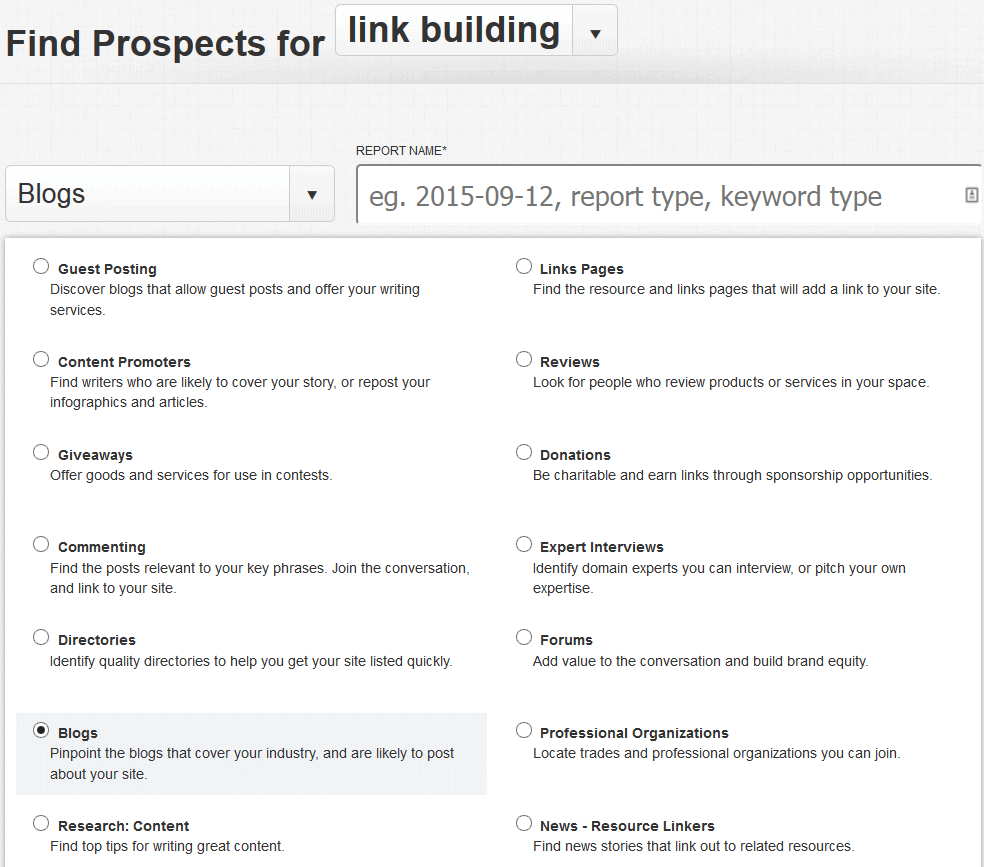This screenshot has width=984, height=867.
Task: Select Professional Organizations radio button
Action: click(524, 730)
